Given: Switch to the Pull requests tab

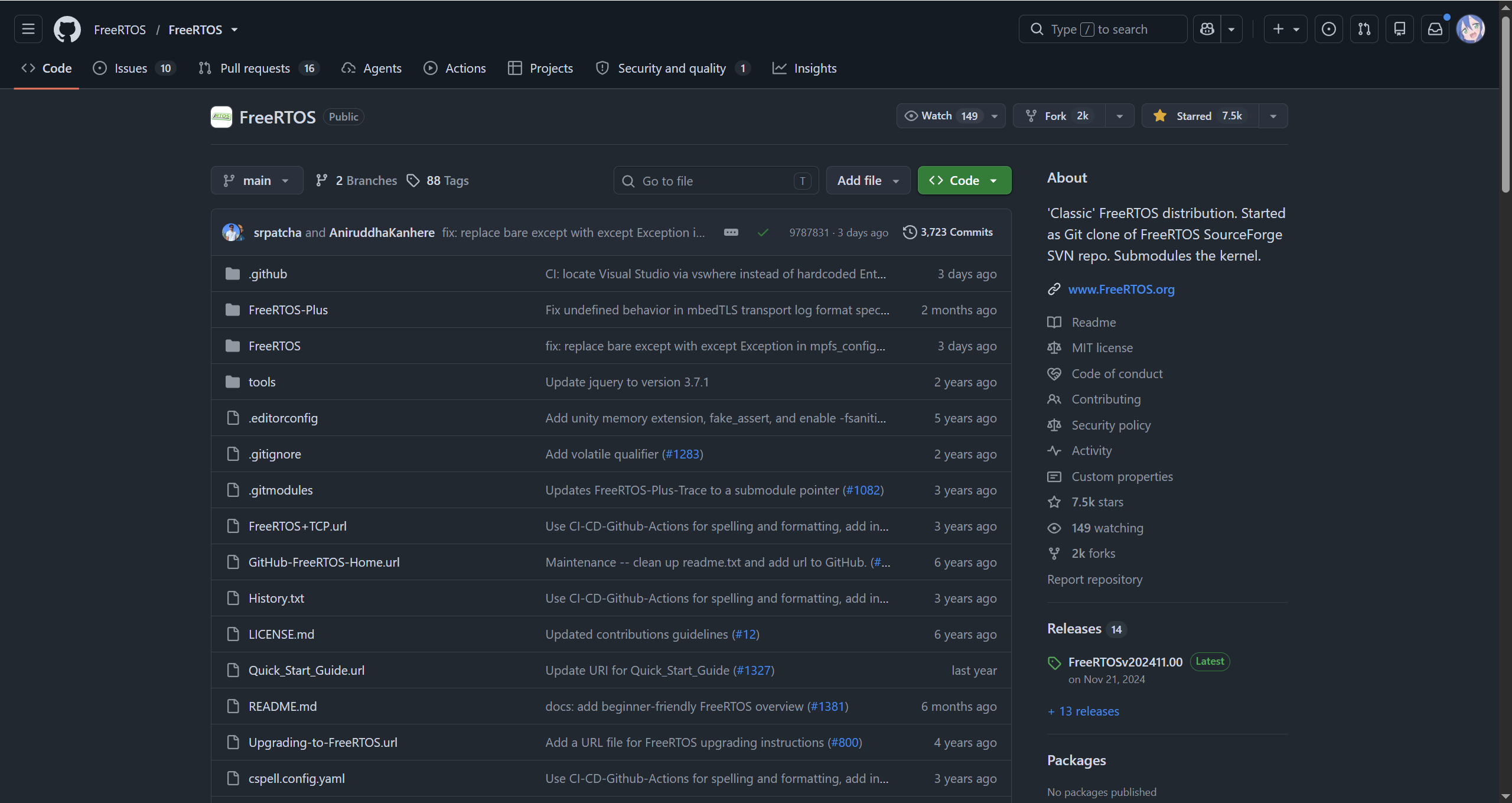Looking at the screenshot, I should click(259, 68).
